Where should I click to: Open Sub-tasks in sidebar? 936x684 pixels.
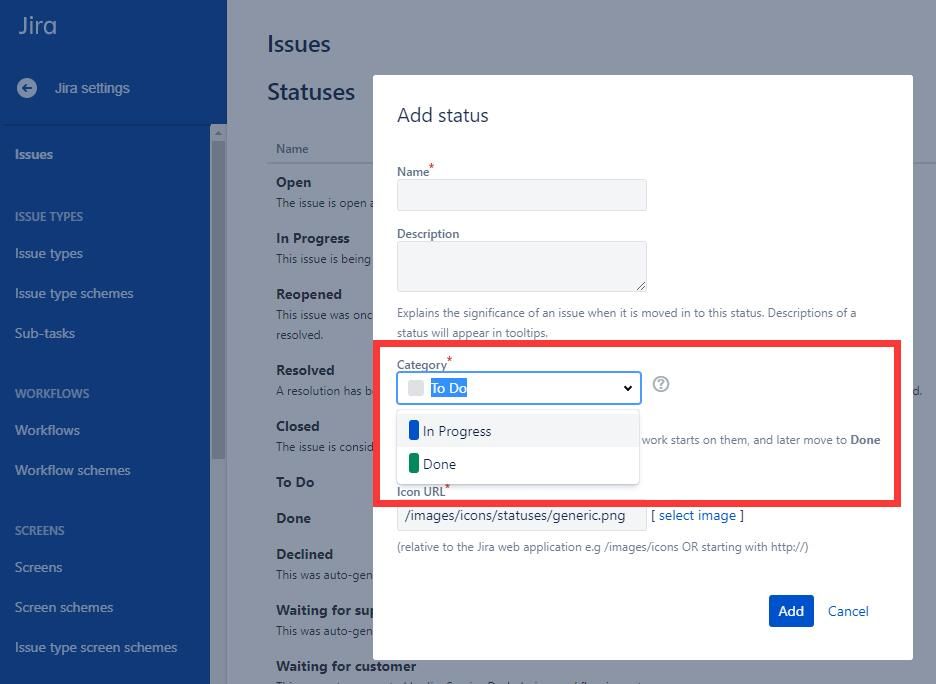(45, 334)
